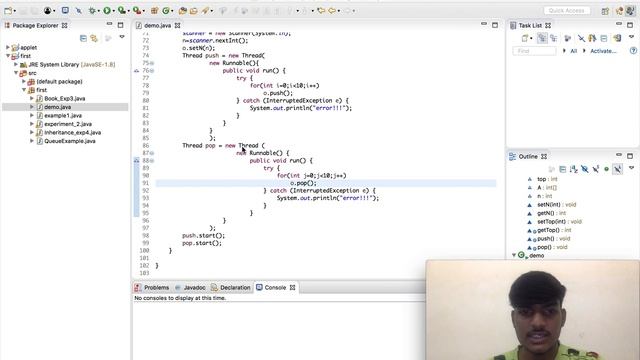
Task: Toggle Hide Local Types in Outline
Action: (x=618, y=169)
